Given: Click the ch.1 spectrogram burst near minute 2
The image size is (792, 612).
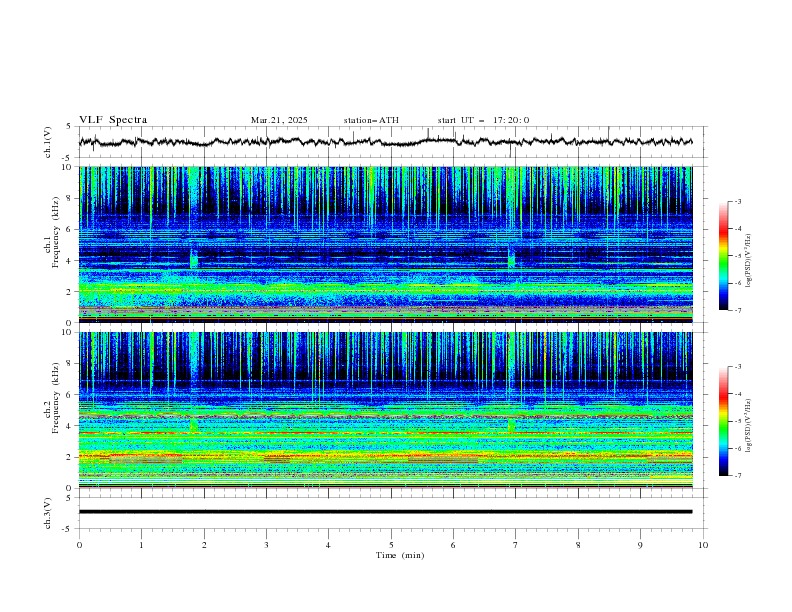Looking at the screenshot, I should tap(194, 259).
